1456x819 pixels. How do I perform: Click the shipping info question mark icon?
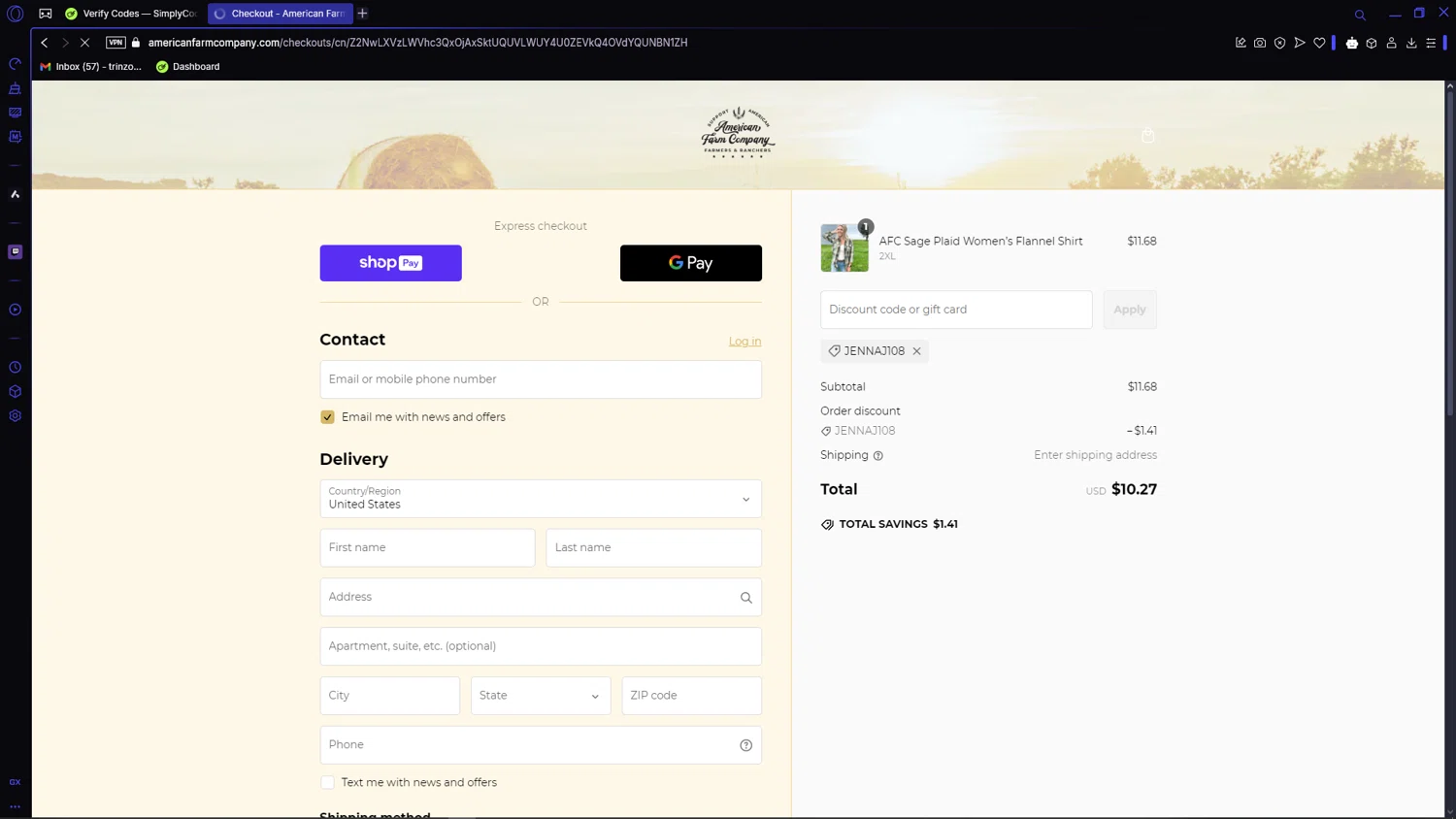point(878,456)
